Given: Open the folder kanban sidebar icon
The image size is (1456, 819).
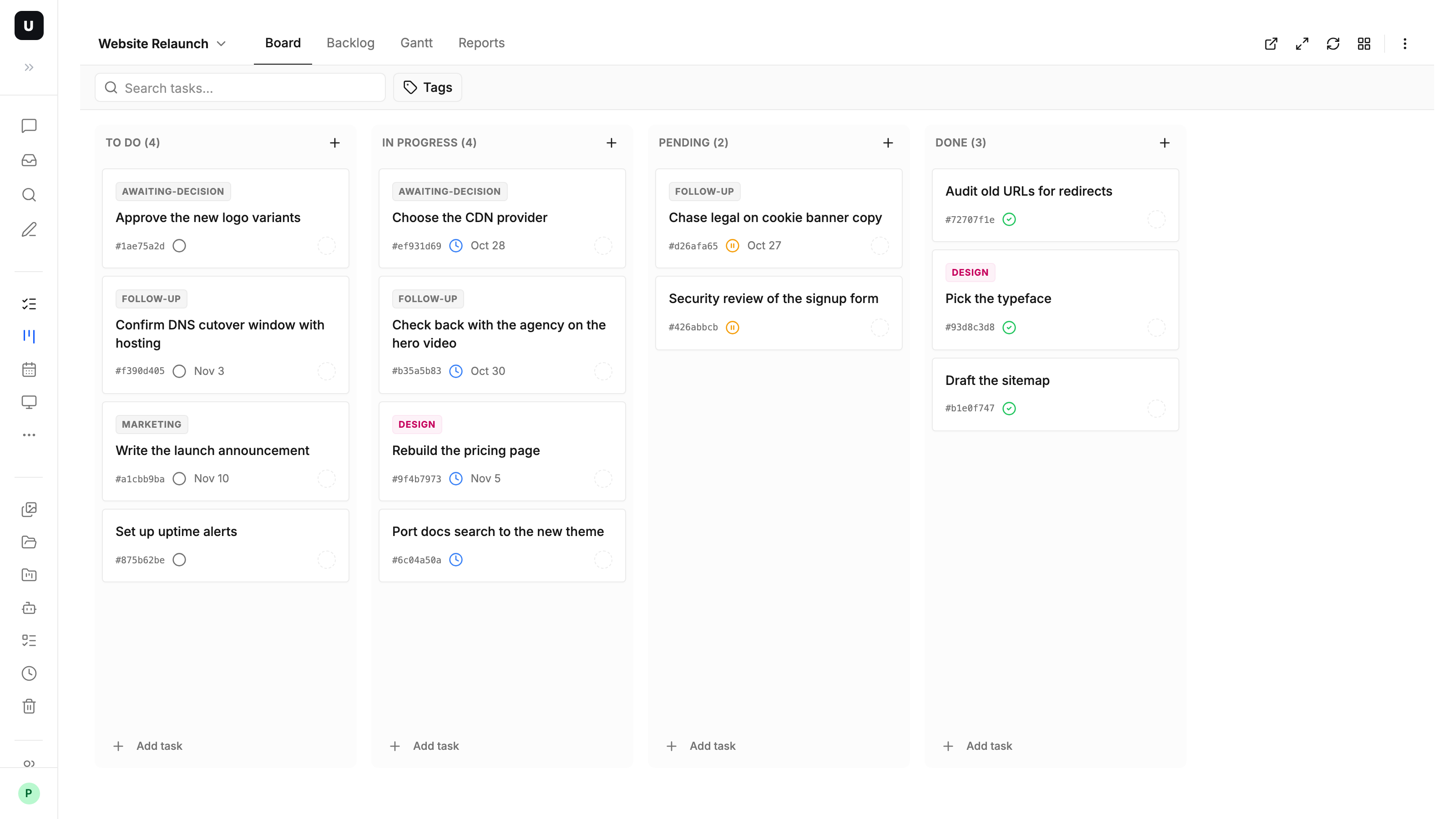Looking at the screenshot, I should pyautogui.click(x=29, y=575).
